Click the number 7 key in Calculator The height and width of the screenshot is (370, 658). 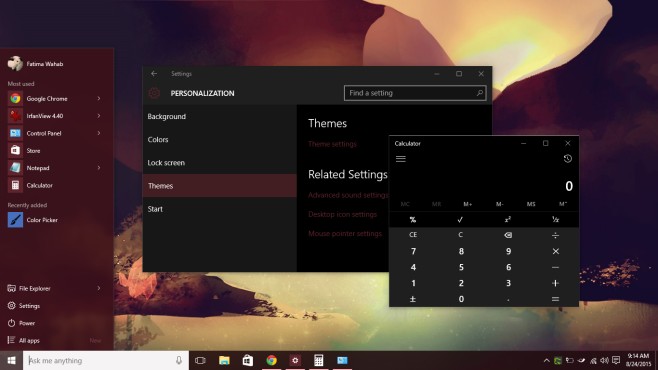pyautogui.click(x=413, y=251)
